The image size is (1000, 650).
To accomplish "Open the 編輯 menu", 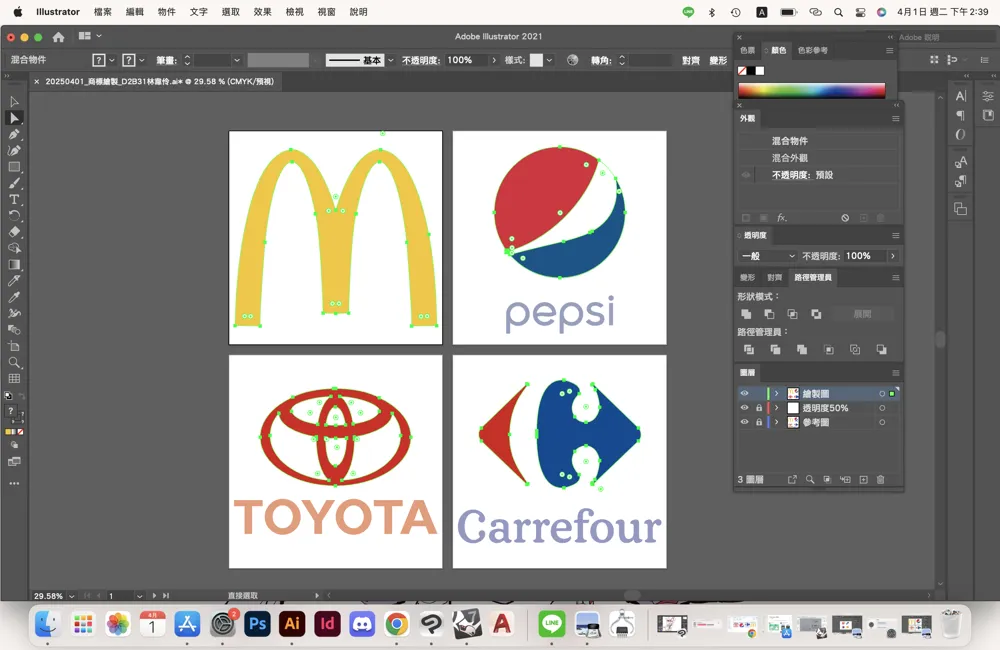I will point(135,11).
